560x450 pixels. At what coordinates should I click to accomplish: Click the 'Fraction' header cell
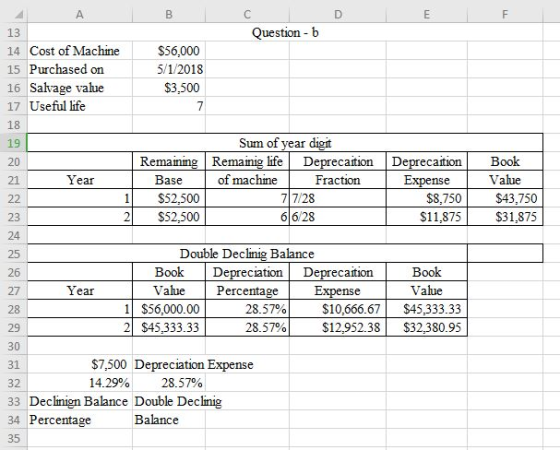[338, 180]
